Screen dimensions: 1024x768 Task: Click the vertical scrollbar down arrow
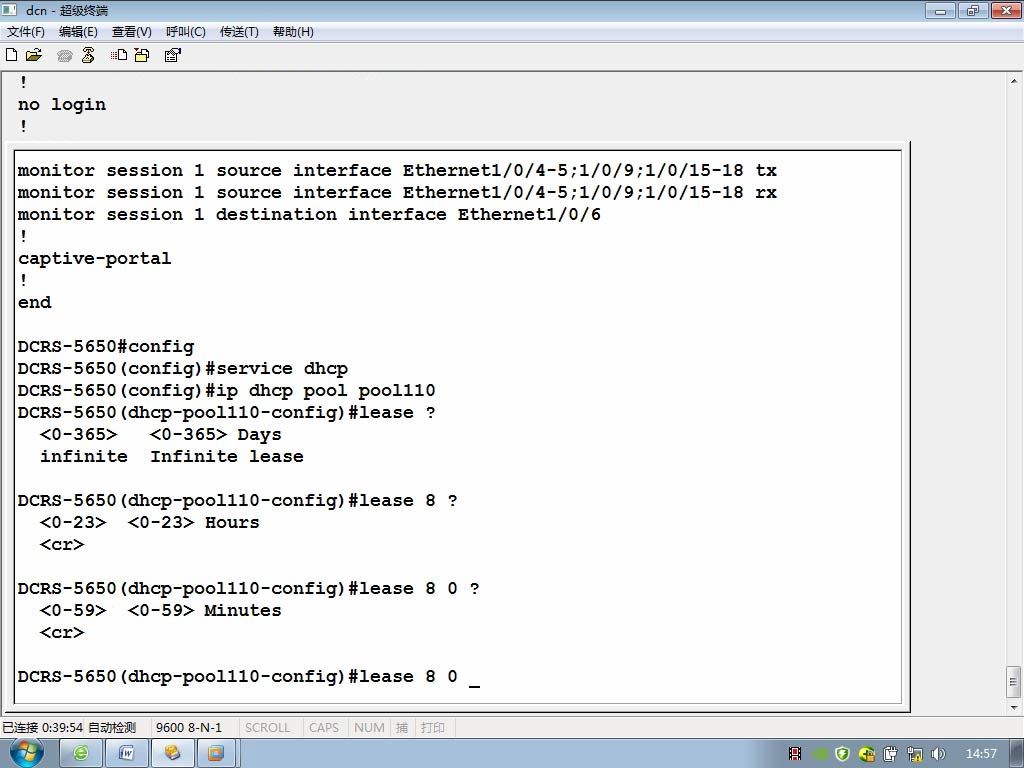(1014, 707)
